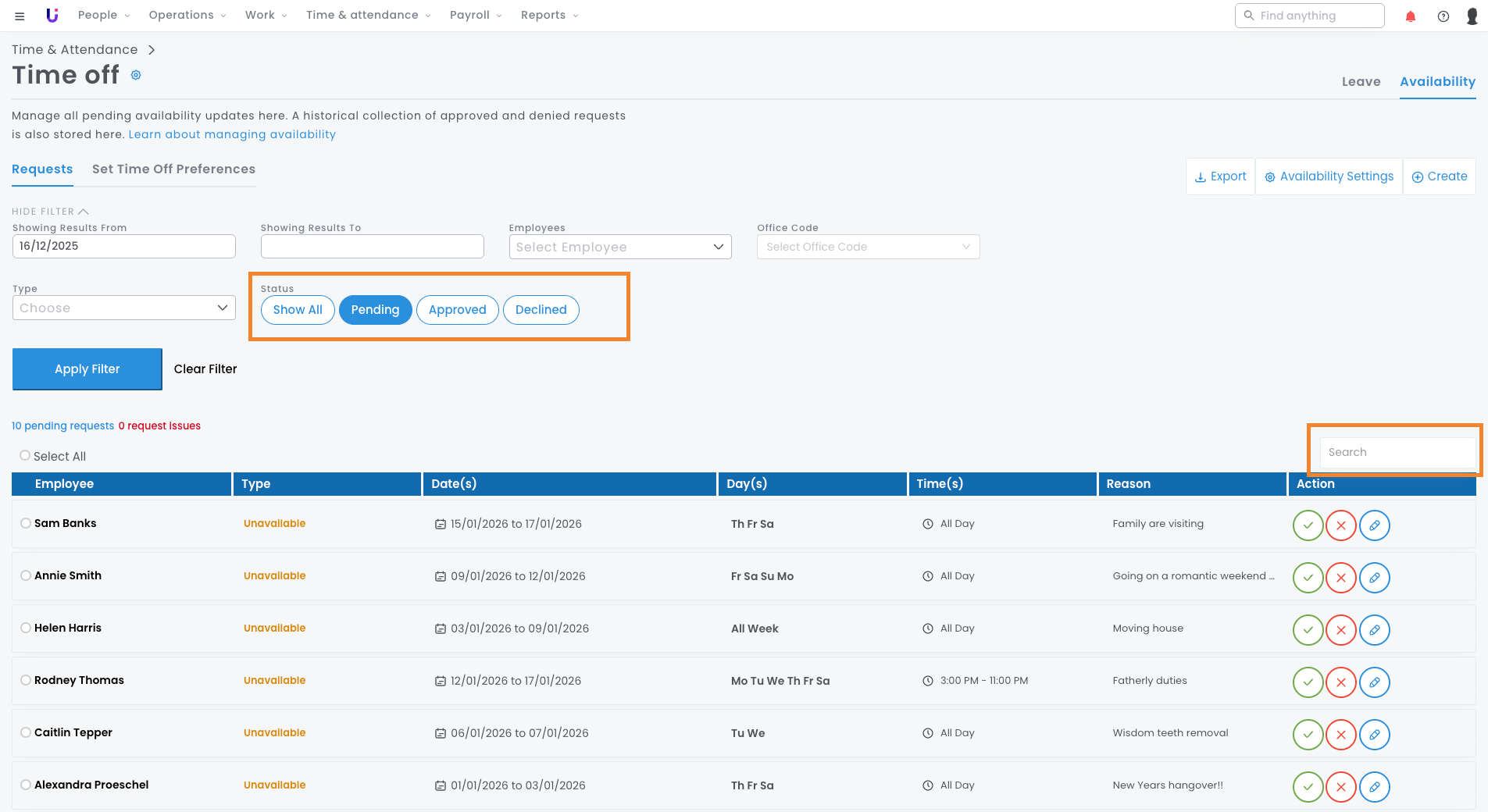Decline Annie Smith's request
The image size is (1488, 812).
[x=1341, y=577]
